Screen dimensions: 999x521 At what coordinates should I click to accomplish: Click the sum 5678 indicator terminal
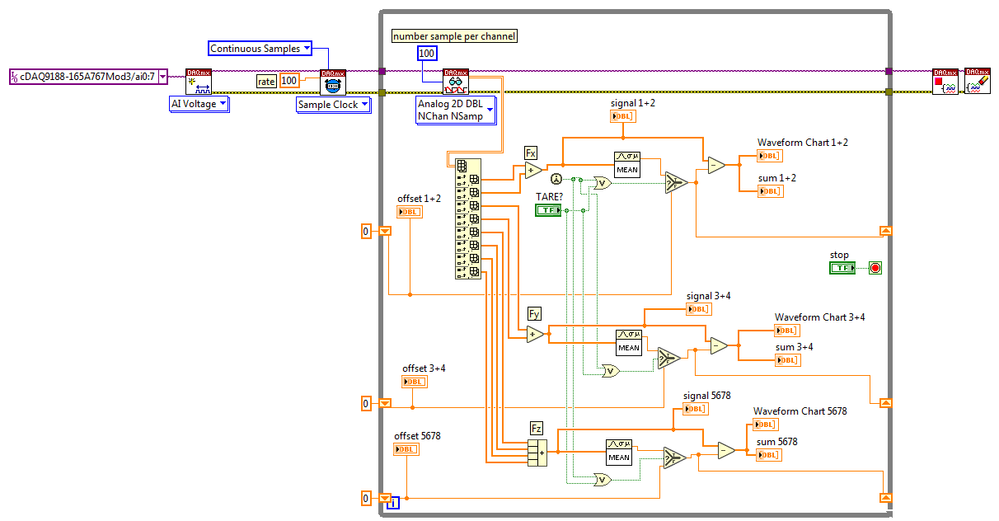[x=768, y=455]
